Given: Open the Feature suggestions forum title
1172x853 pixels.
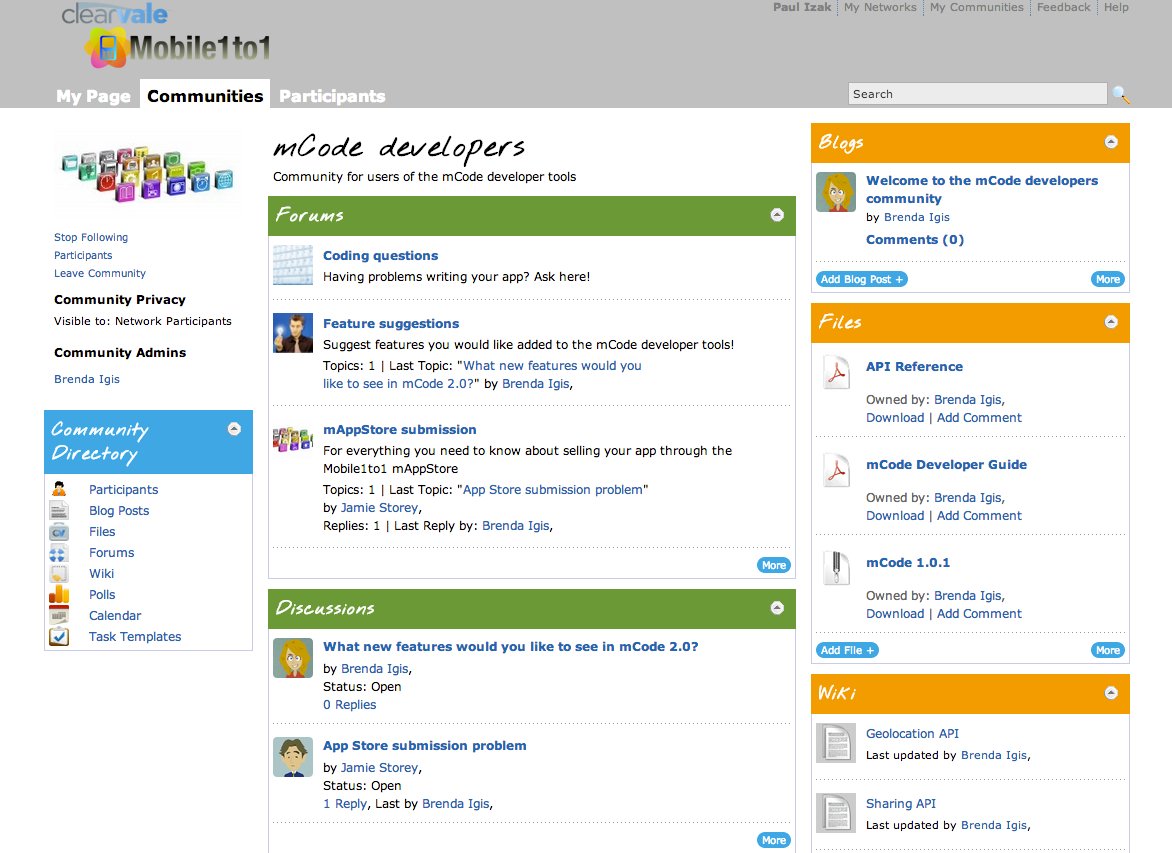Looking at the screenshot, I should tap(391, 324).
